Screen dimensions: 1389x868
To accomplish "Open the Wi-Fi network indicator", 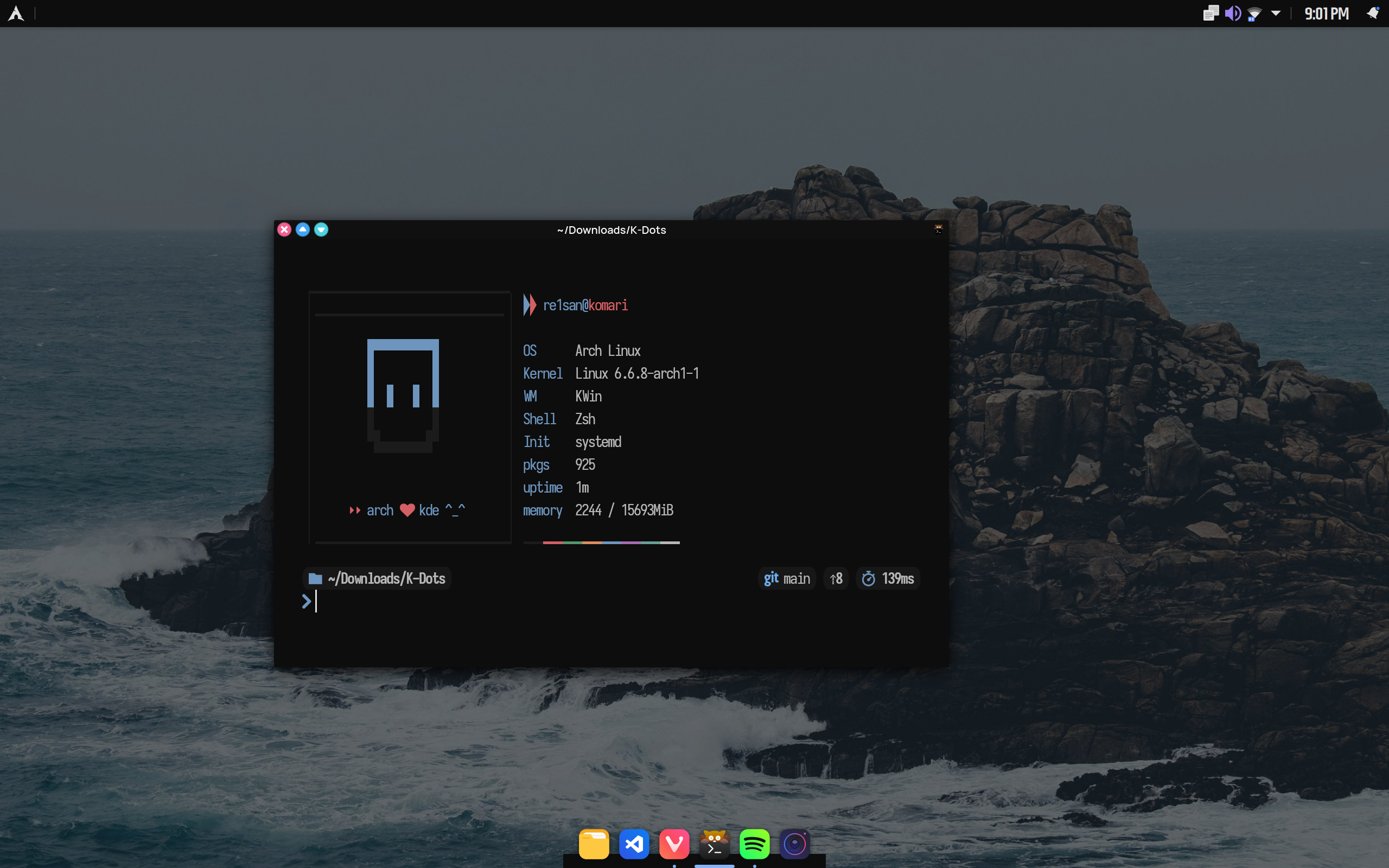I will [x=1254, y=14].
